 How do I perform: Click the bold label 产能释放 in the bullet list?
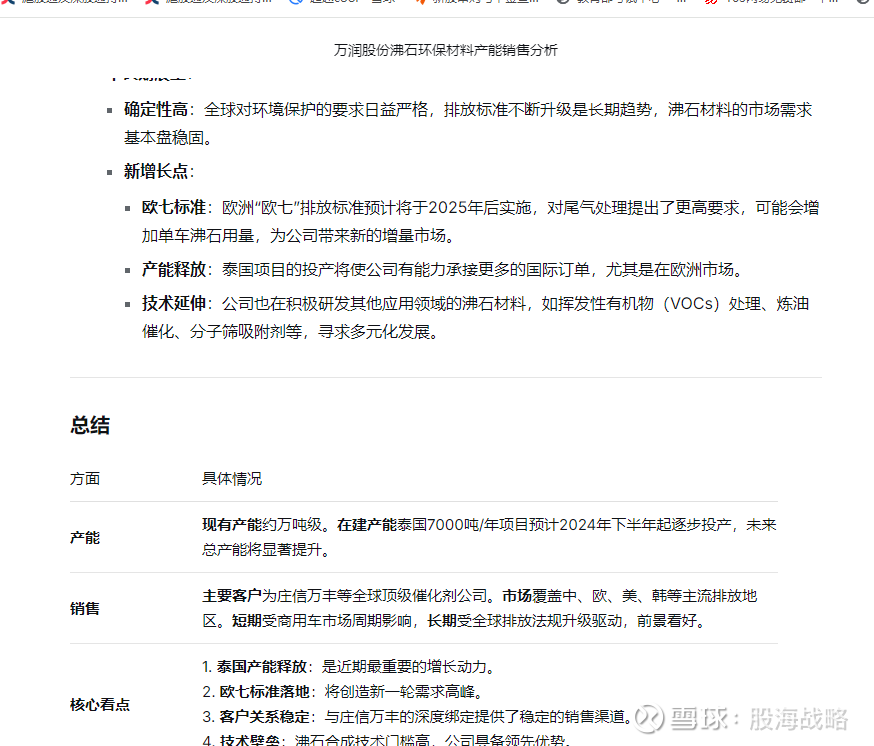pos(174,269)
